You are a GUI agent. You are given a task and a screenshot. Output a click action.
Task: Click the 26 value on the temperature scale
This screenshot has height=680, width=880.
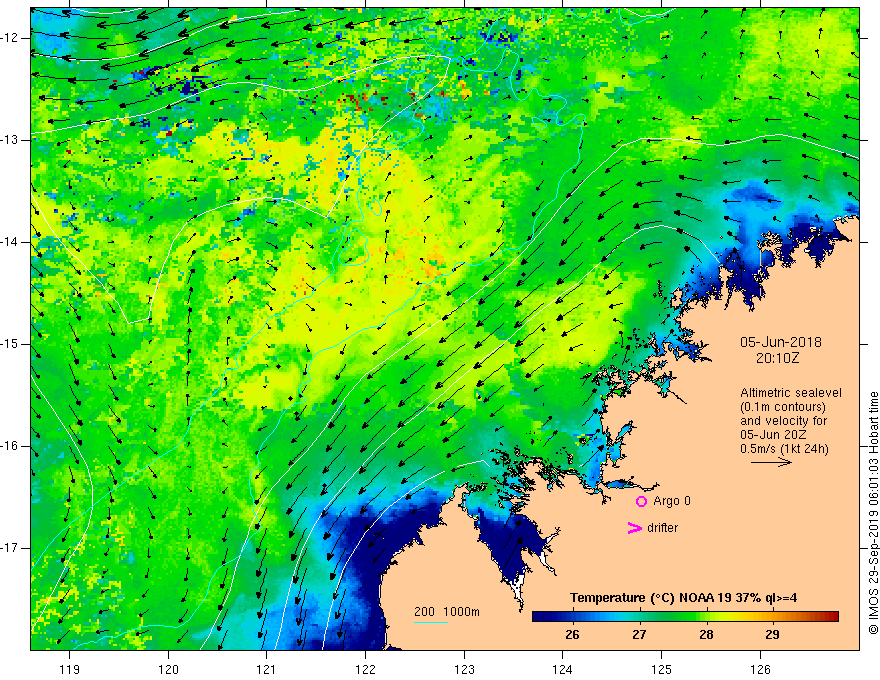(x=572, y=635)
